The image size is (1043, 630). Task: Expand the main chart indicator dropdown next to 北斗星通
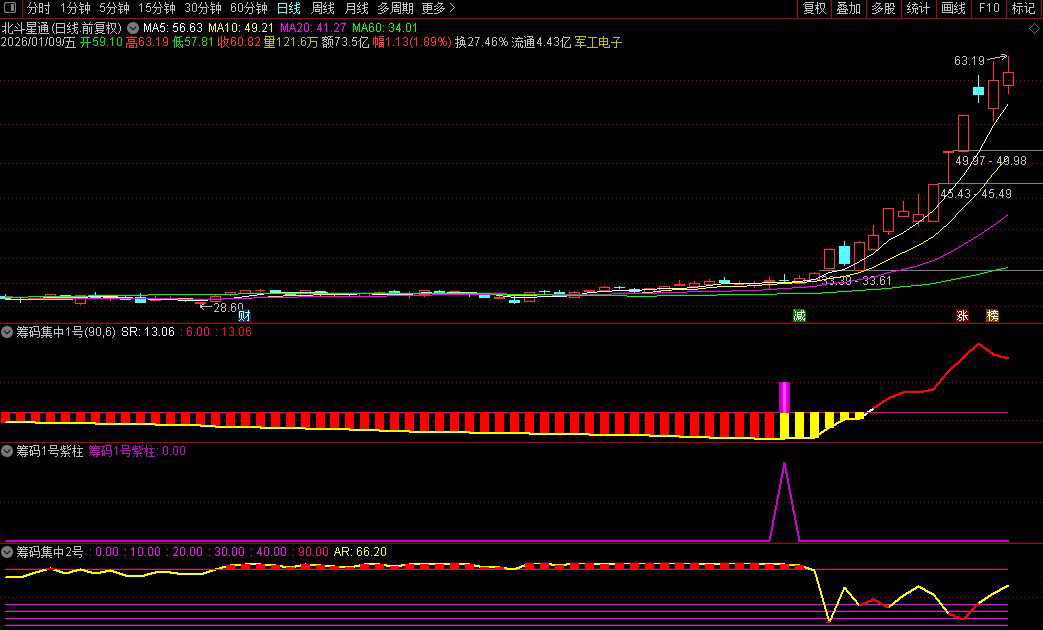coord(133,28)
